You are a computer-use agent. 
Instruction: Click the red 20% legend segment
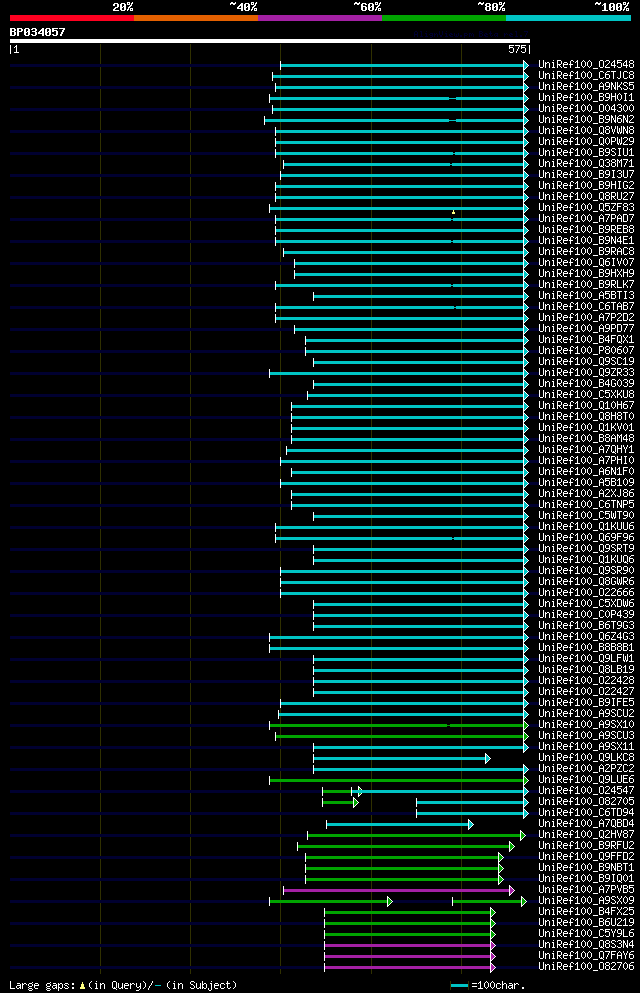(72, 18)
